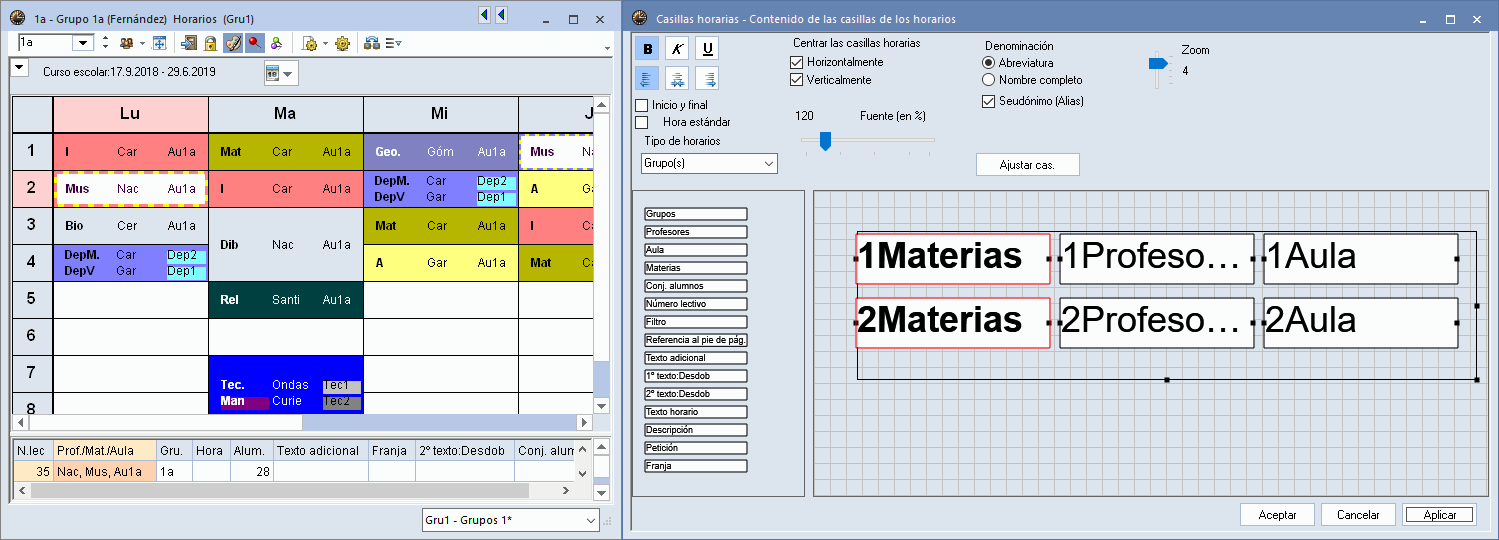
Task: Click the spinner arrows beside the 1a selector
Action: pos(105,43)
